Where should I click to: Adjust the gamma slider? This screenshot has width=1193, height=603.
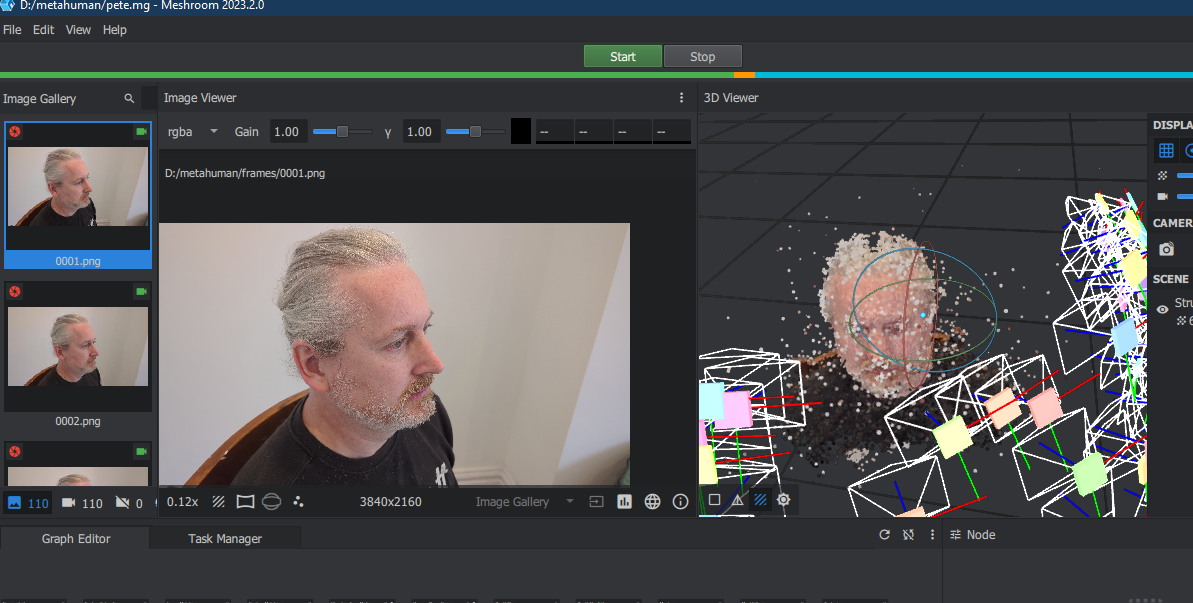tap(475, 132)
